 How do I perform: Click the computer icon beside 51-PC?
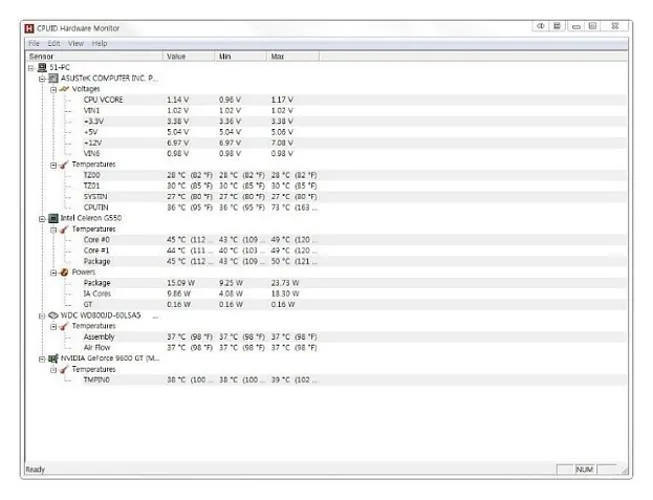click(x=42, y=67)
